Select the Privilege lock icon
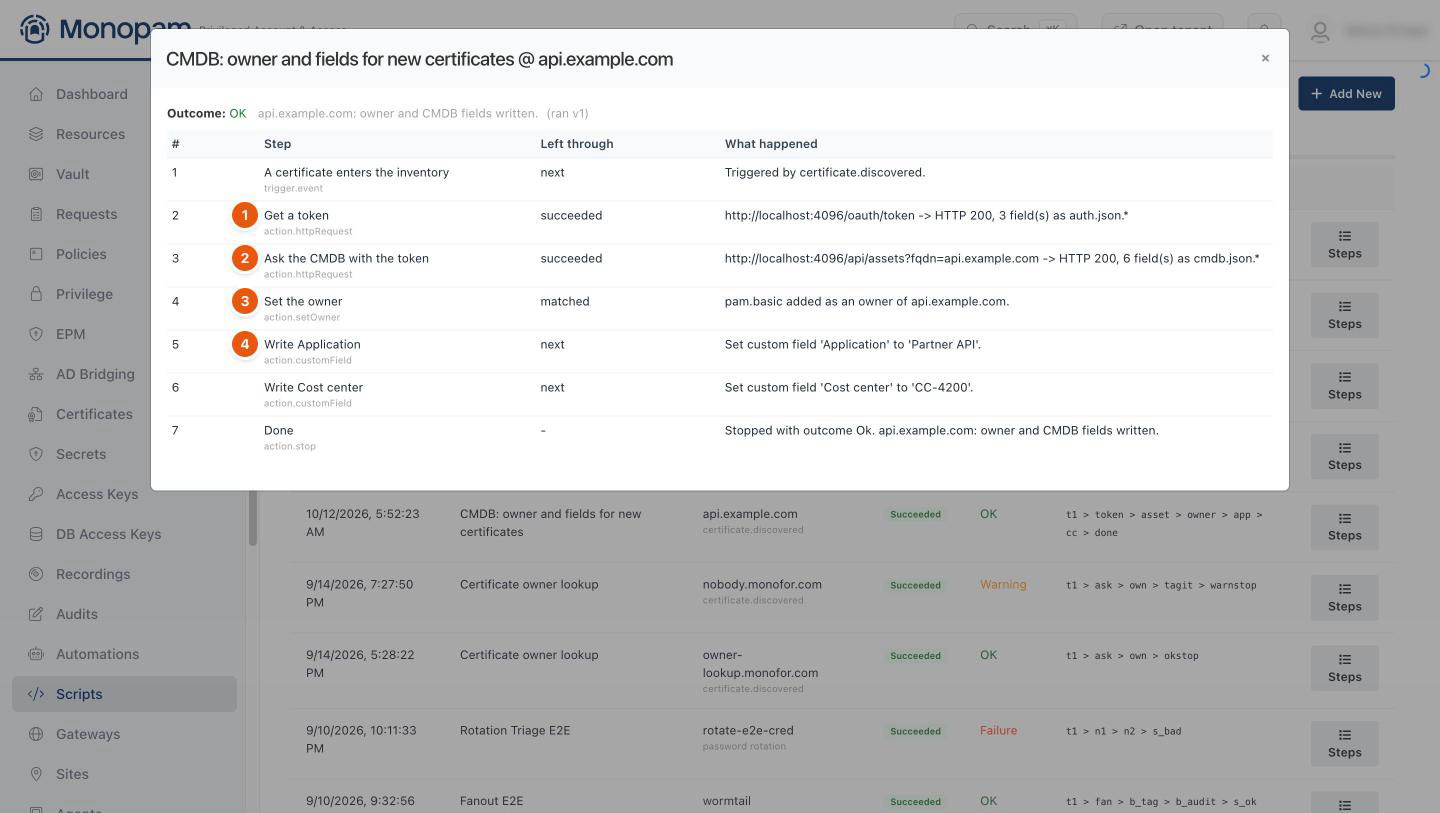The image size is (1440, 813). 36,294
